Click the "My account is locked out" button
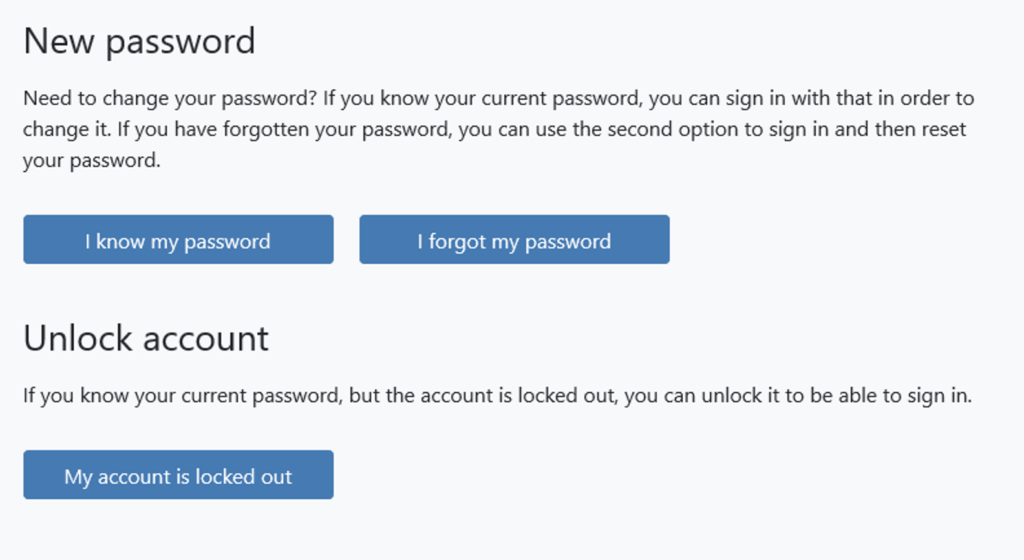 coord(178,476)
